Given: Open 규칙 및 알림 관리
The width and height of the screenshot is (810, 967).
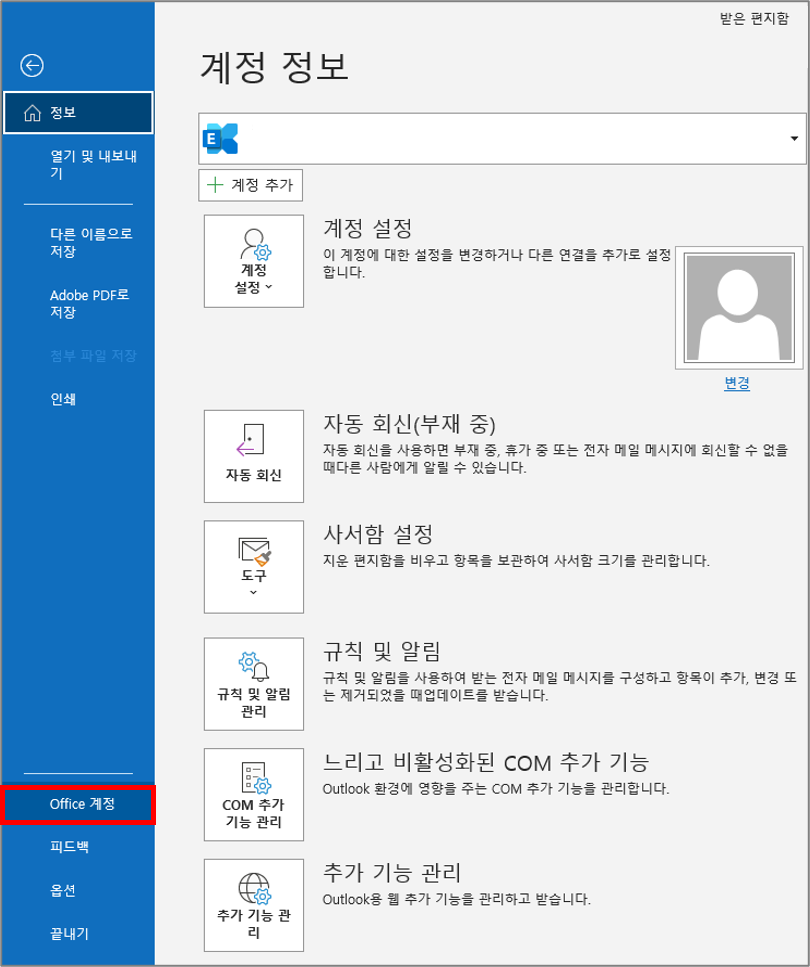Looking at the screenshot, I should [254, 684].
